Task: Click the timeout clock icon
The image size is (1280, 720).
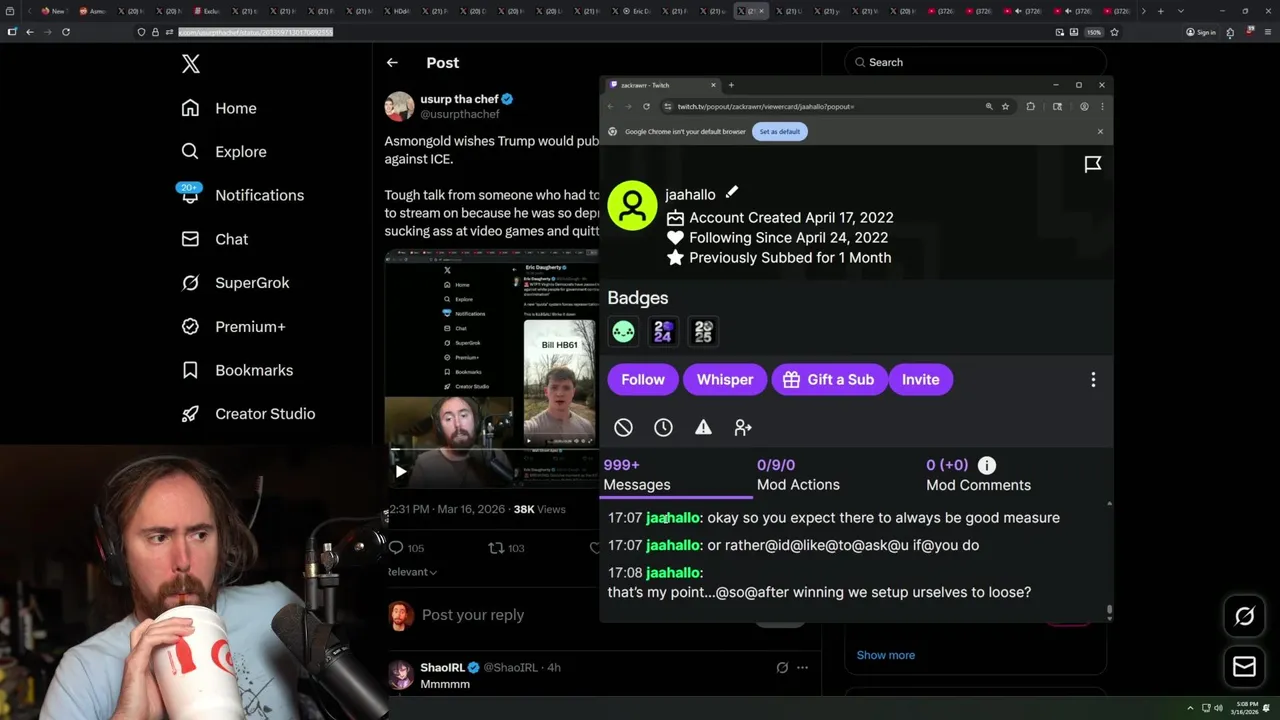Action: pyautogui.click(x=663, y=428)
